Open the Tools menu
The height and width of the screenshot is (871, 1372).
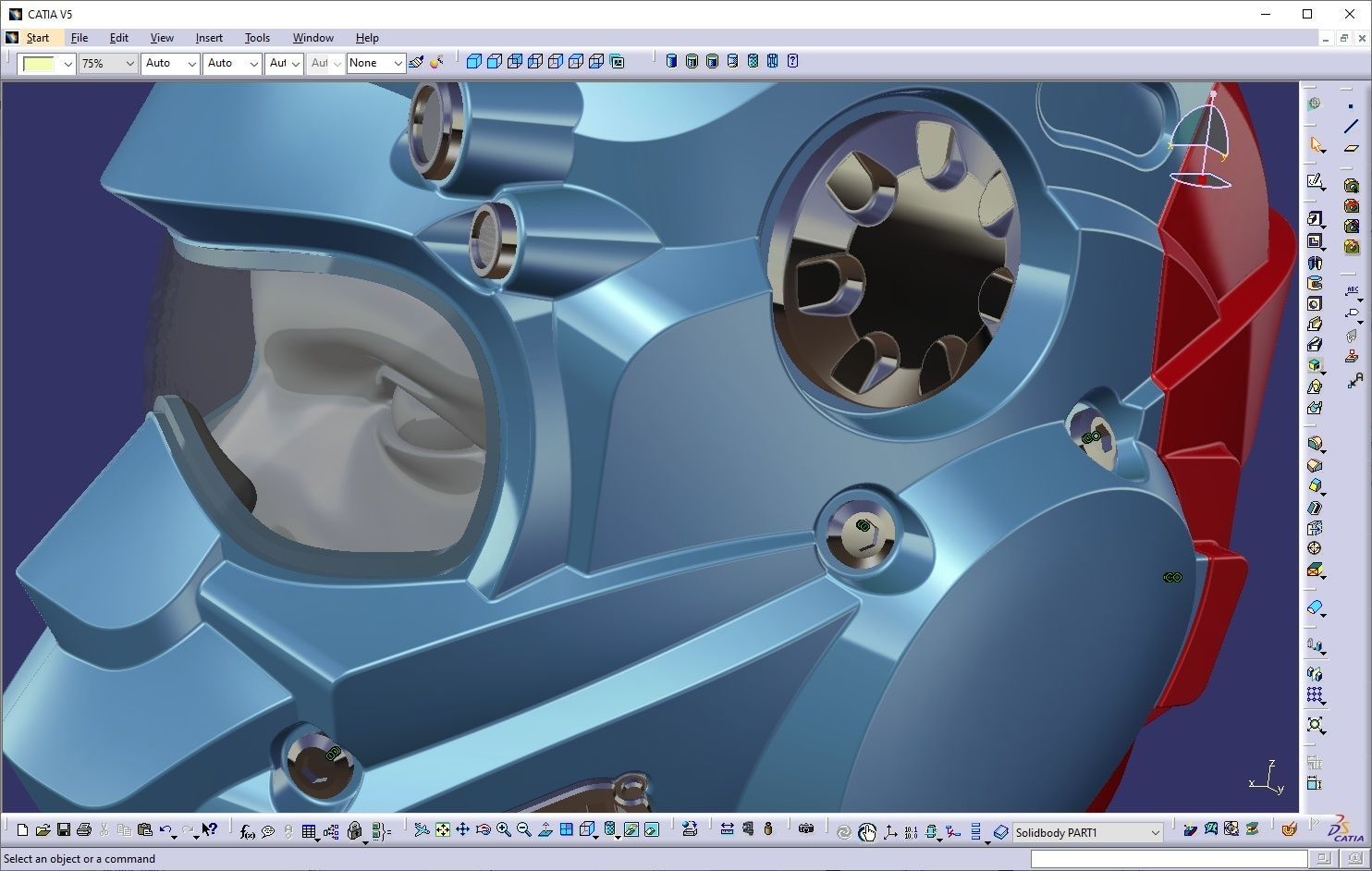pos(257,38)
